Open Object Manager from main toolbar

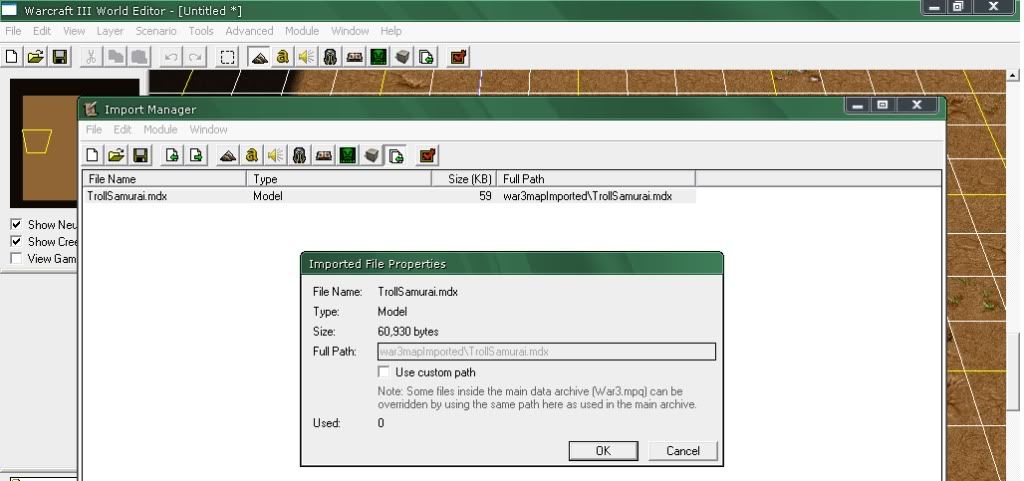coord(402,57)
